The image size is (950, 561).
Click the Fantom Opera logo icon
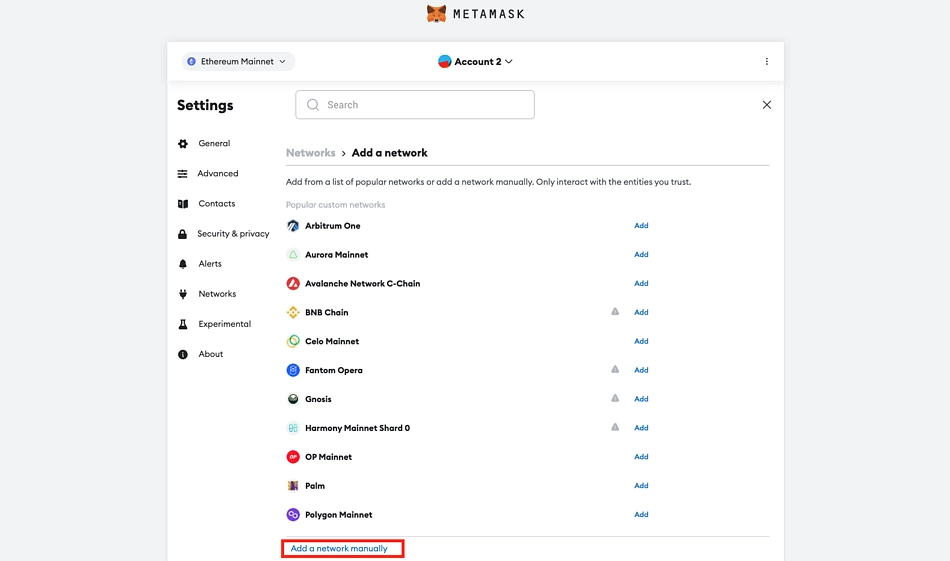pyautogui.click(x=293, y=370)
